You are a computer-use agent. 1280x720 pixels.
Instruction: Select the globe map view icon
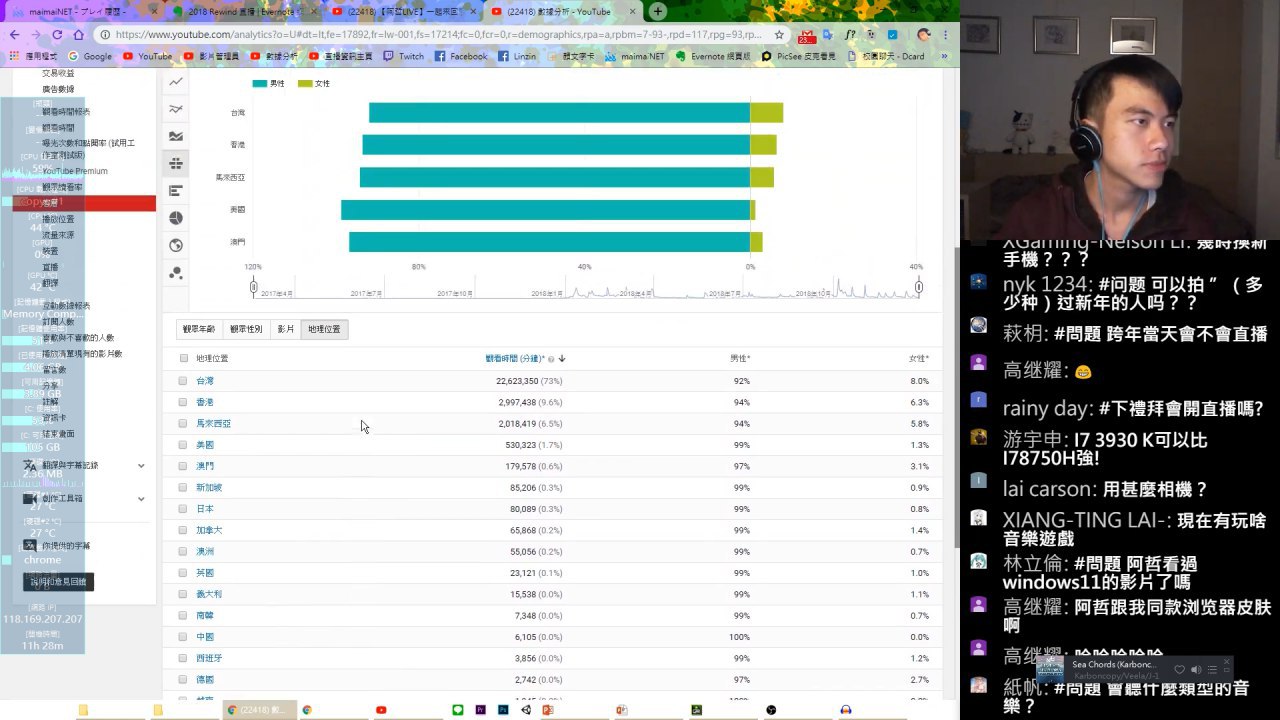176,245
